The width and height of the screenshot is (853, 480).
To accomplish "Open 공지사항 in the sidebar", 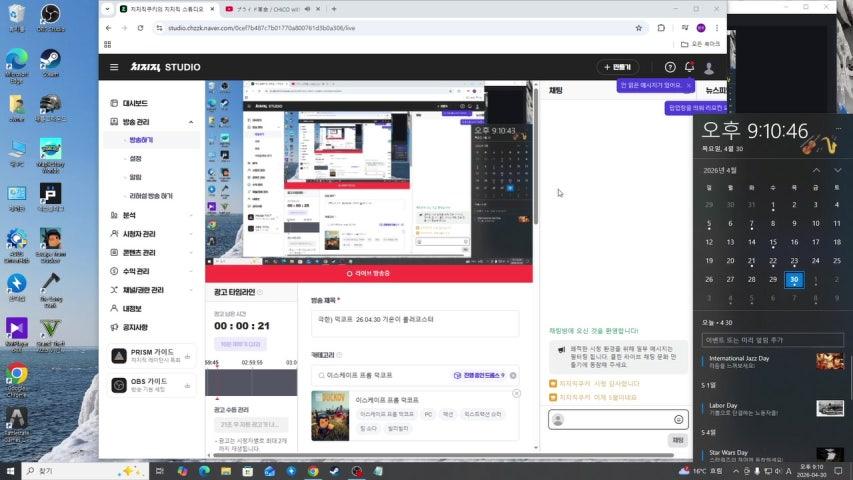I will click(x=135, y=327).
